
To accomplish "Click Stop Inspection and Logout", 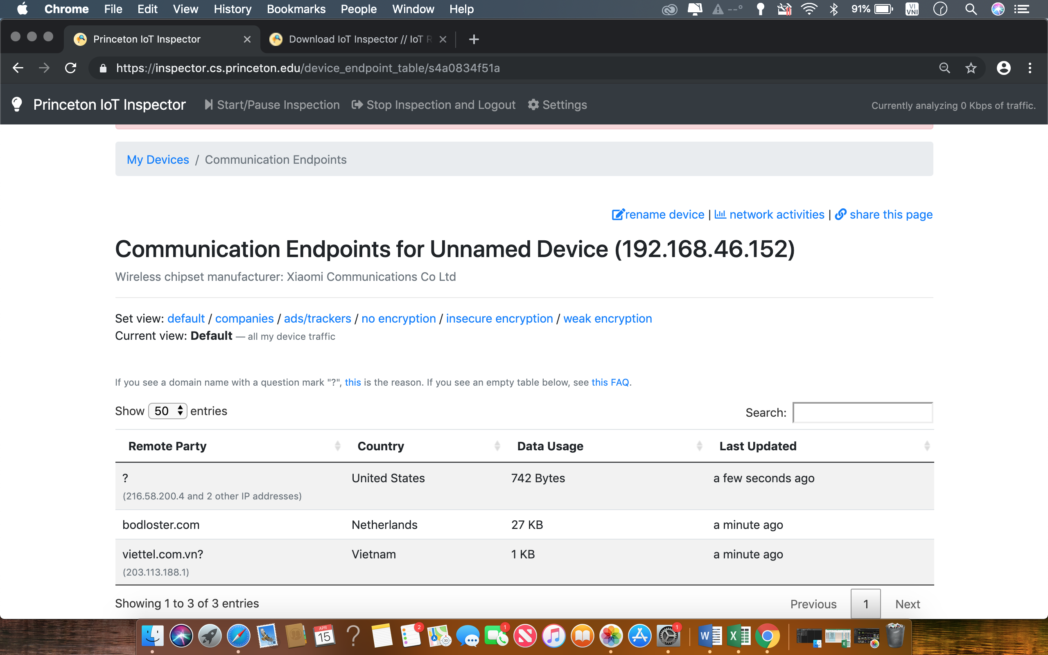I will [x=434, y=105].
